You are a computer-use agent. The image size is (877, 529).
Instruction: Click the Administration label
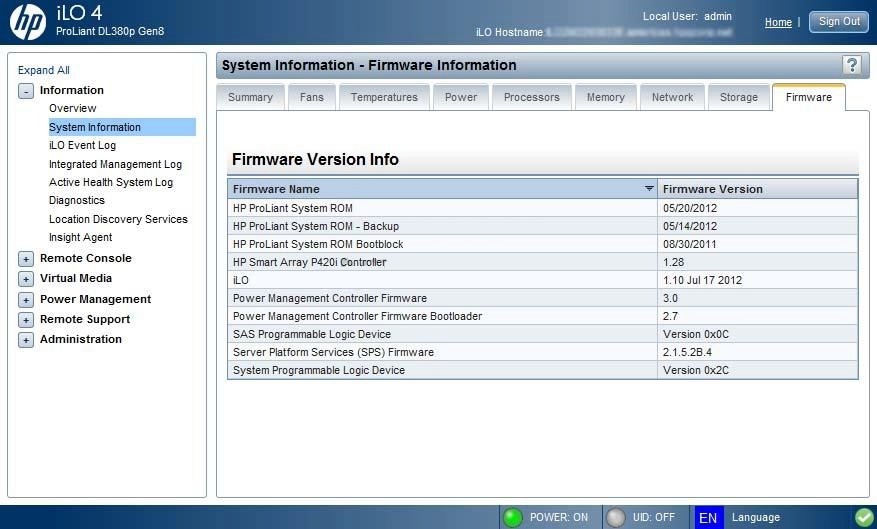point(81,339)
